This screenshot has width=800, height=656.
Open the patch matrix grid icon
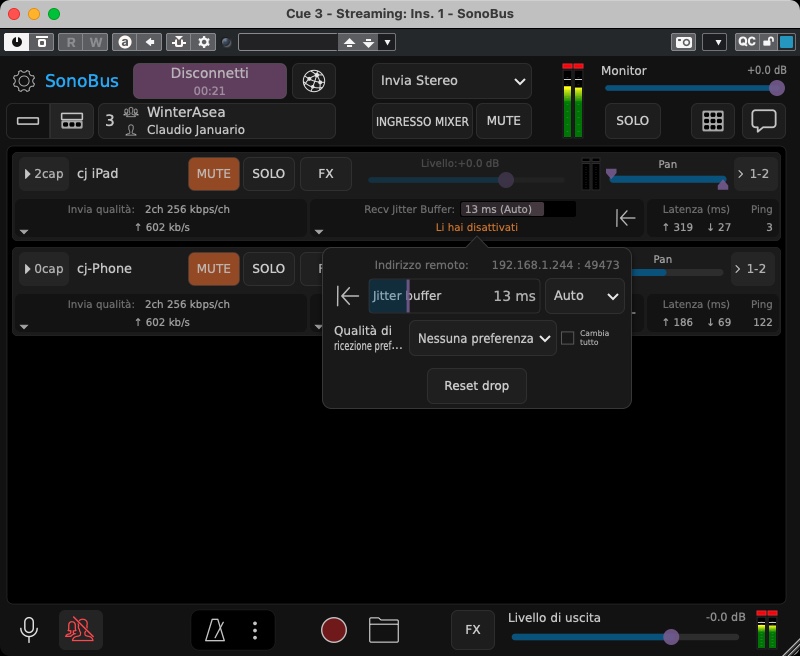(x=712, y=121)
